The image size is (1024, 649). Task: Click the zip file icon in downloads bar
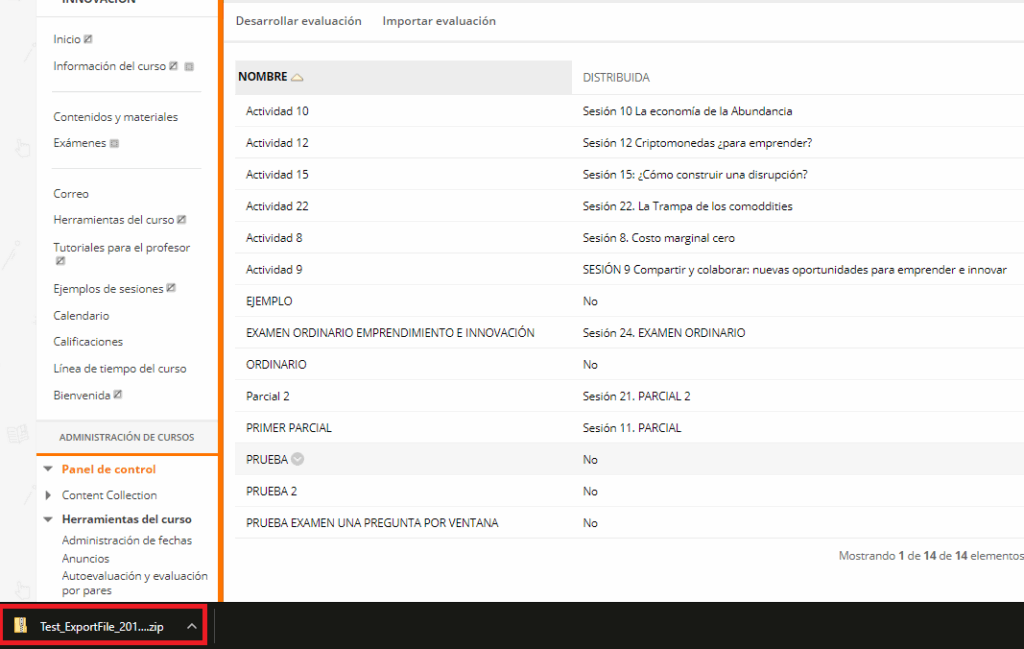click(x=21, y=627)
